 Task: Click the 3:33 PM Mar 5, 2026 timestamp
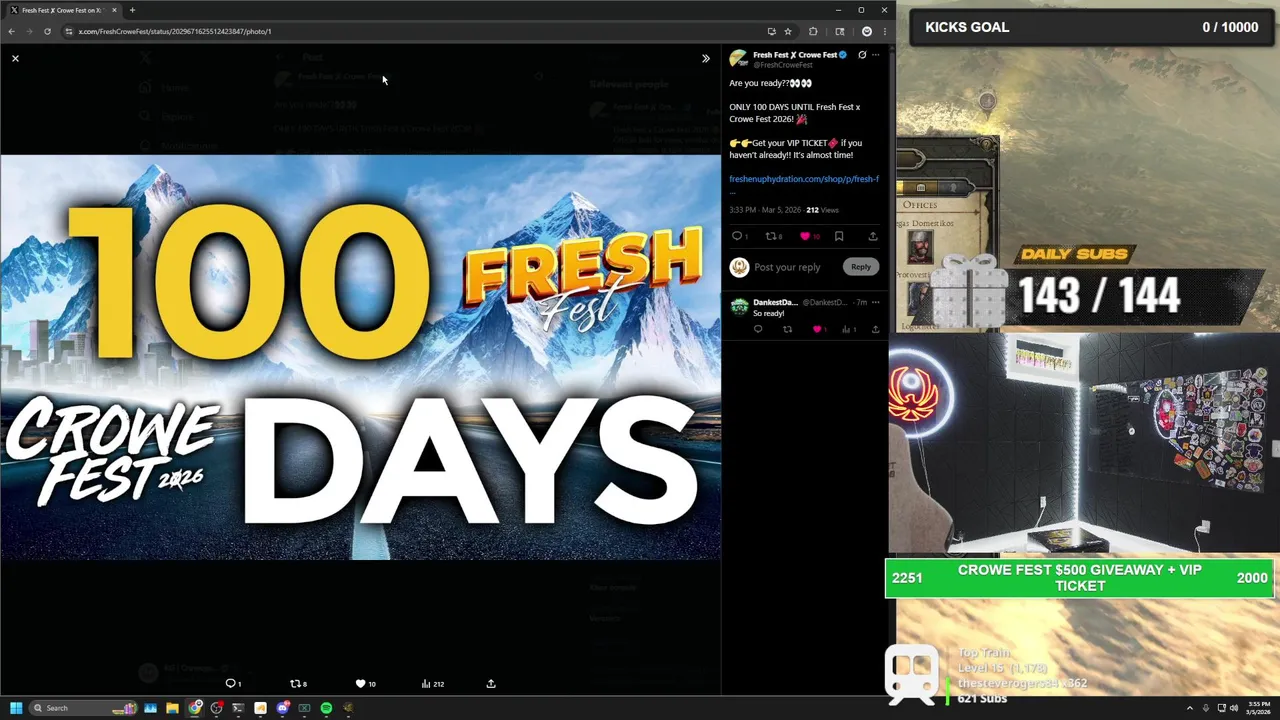pos(765,210)
